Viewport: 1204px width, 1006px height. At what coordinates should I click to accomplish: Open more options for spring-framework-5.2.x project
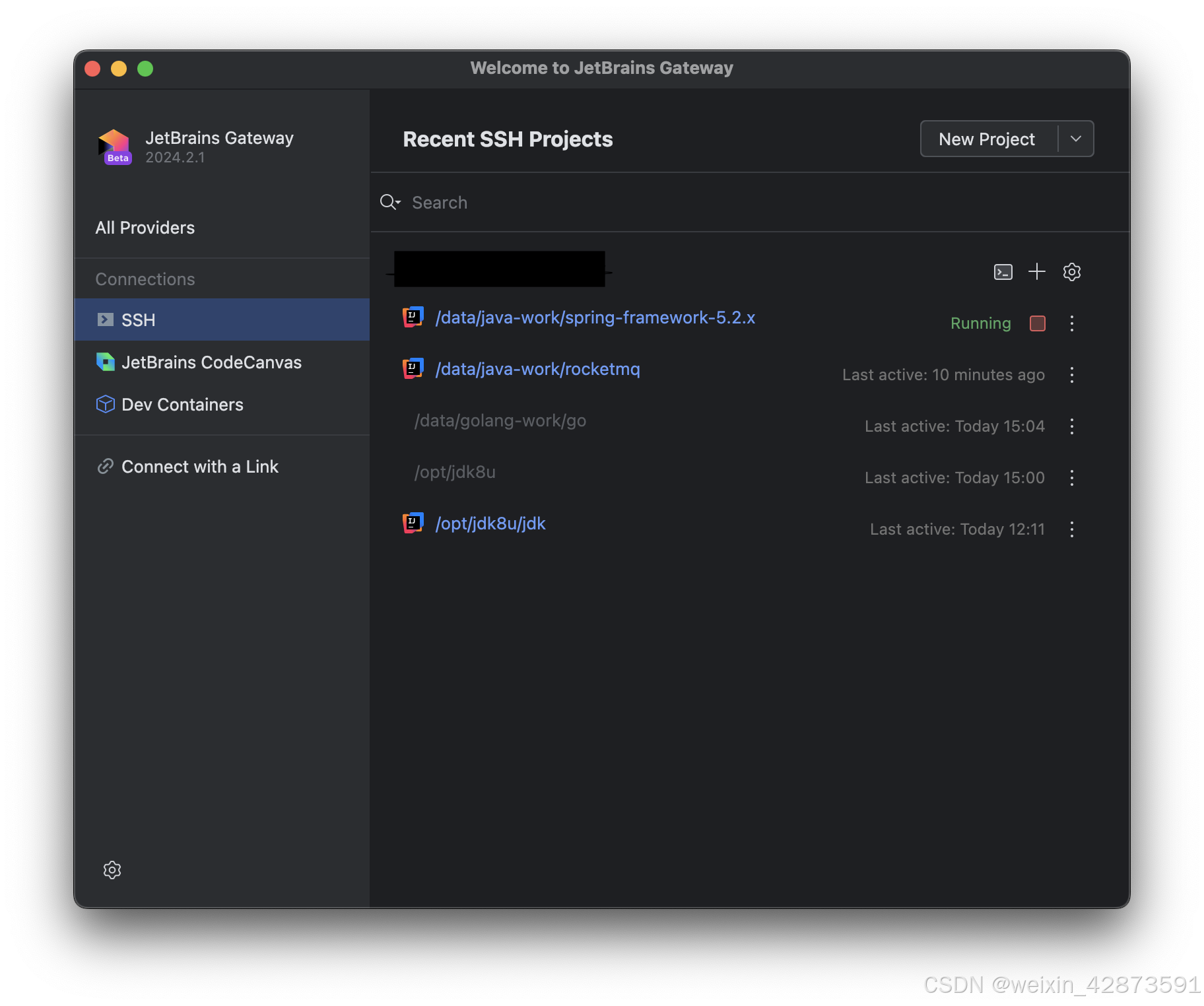(1071, 323)
